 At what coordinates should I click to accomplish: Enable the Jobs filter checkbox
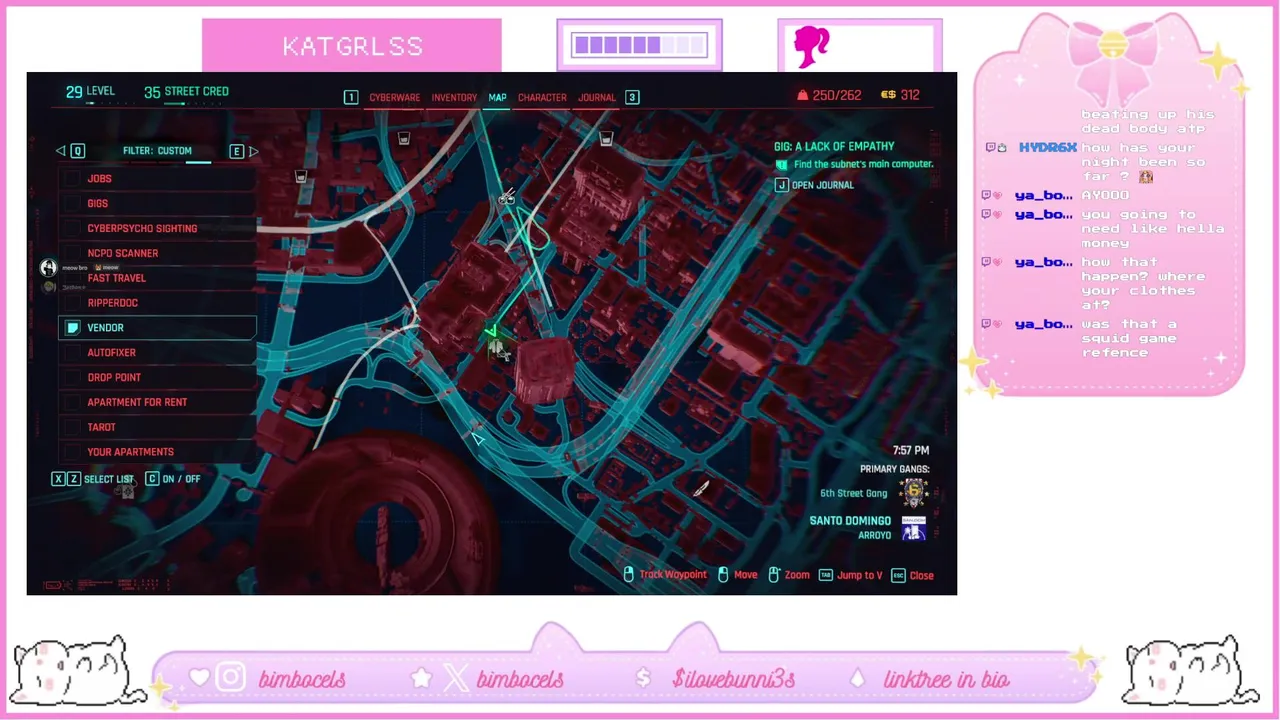click(72, 178)
